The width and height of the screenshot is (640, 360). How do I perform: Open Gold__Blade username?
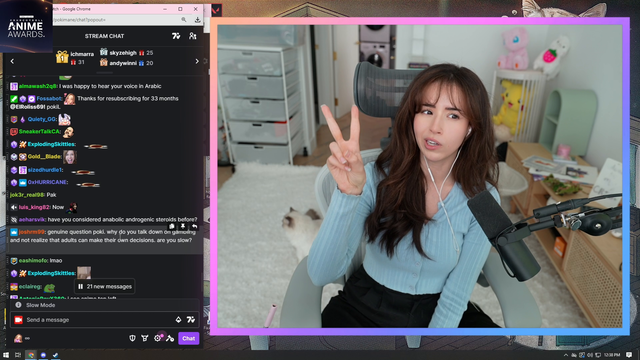[x=45, y=157]
